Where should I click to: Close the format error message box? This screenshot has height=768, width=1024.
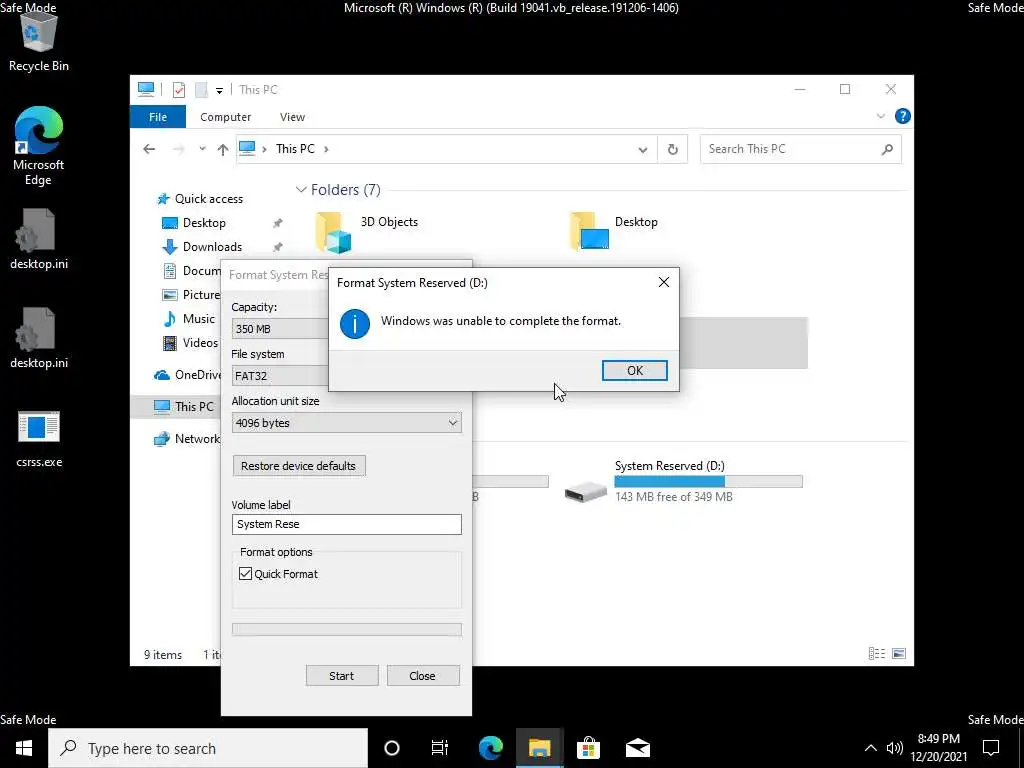(664, 282)
